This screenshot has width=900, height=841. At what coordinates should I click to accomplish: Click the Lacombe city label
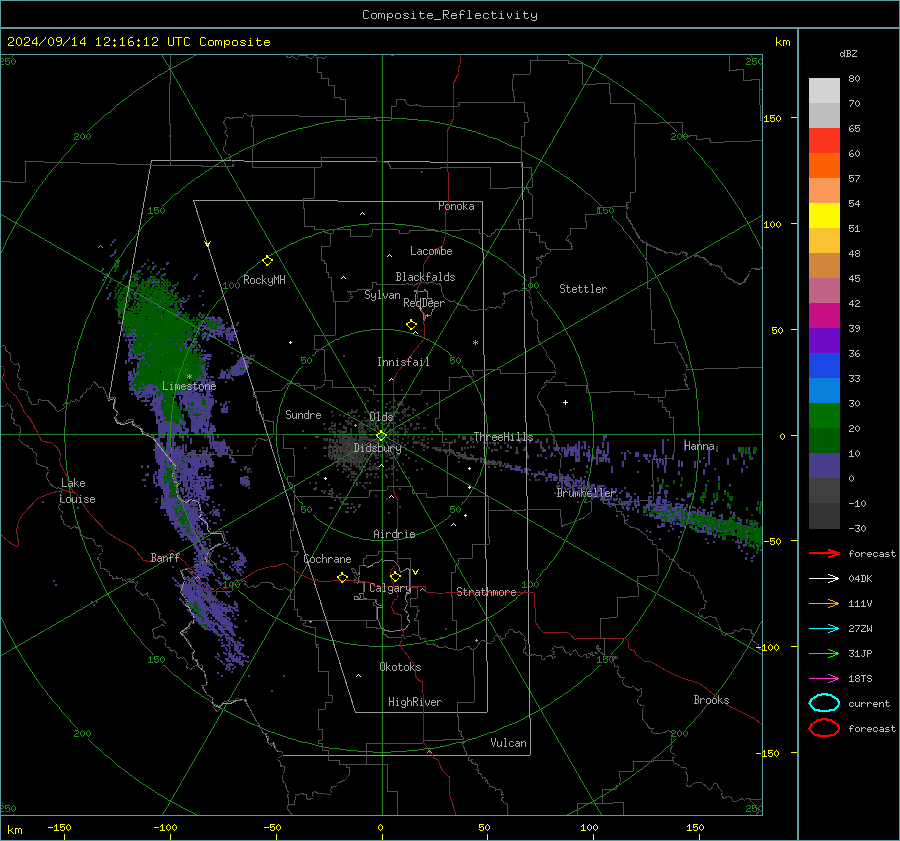pos(431,251)
